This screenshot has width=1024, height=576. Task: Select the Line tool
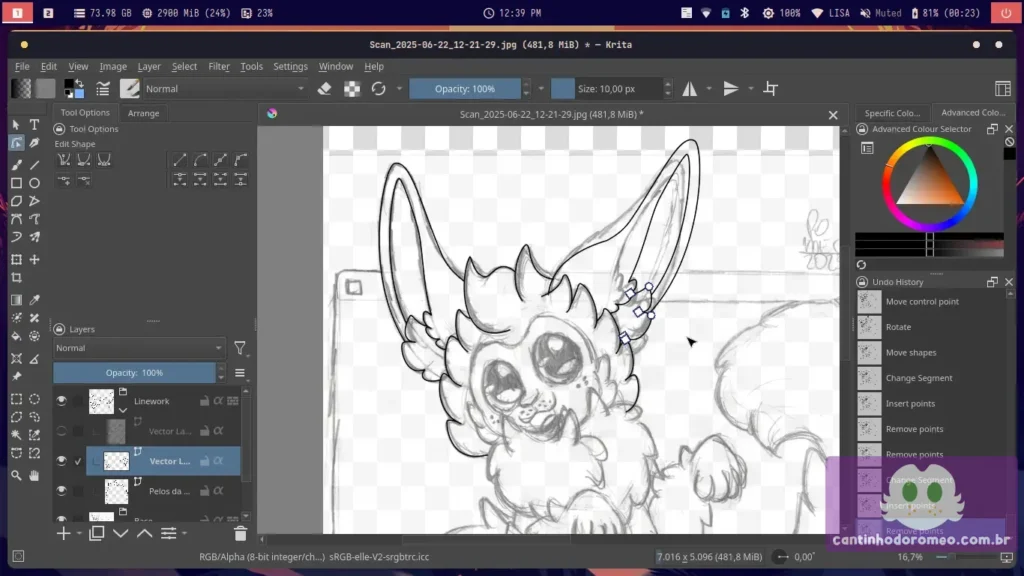point(35,165)
